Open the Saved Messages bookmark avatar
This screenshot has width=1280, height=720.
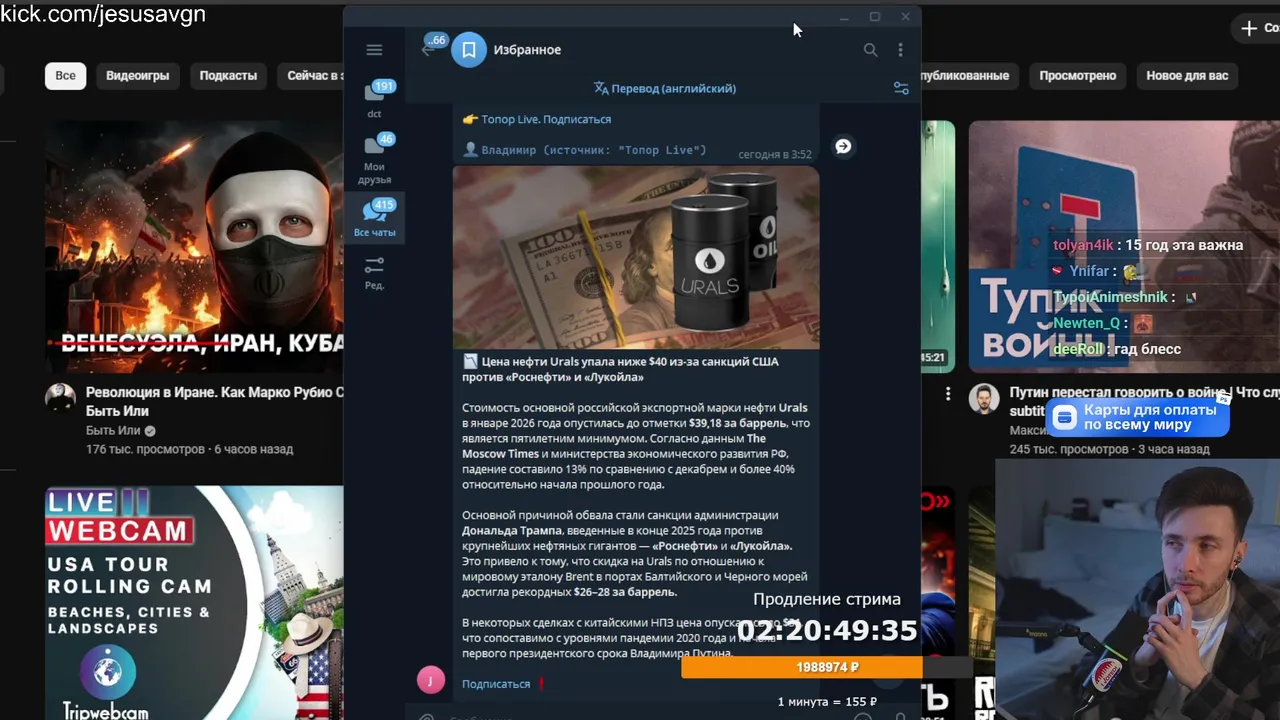[469, 50]
